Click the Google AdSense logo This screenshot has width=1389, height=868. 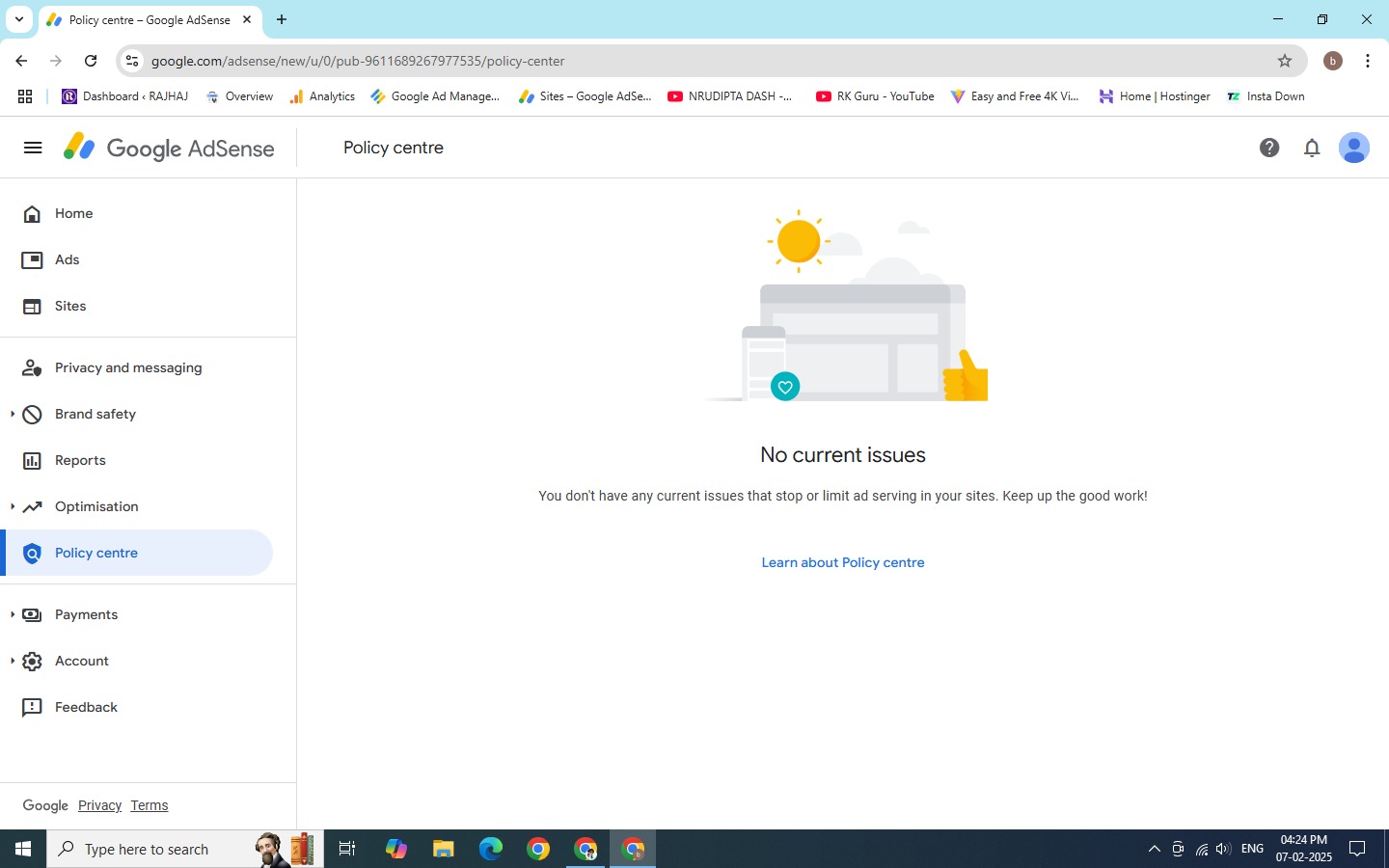click(x=169, y=148)
